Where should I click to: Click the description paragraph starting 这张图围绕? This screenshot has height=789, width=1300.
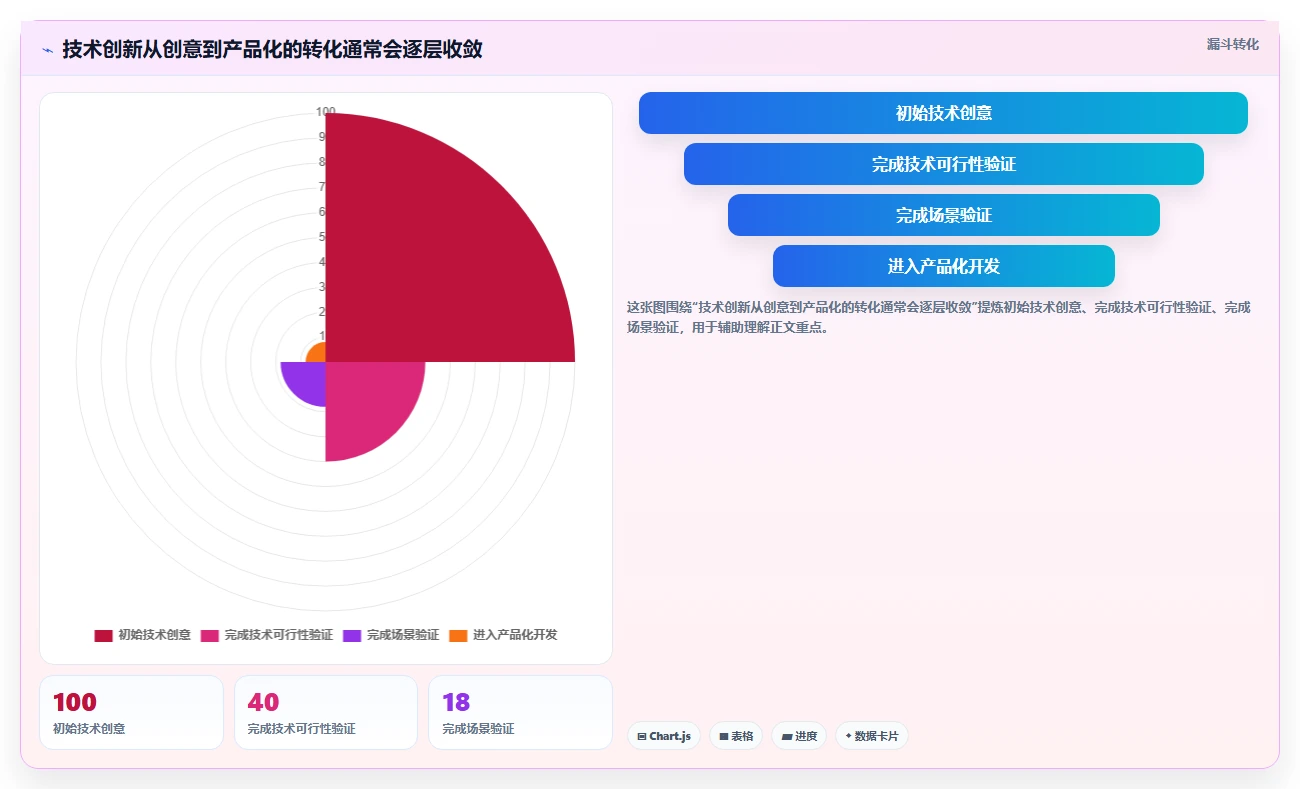tap(938, 317)
